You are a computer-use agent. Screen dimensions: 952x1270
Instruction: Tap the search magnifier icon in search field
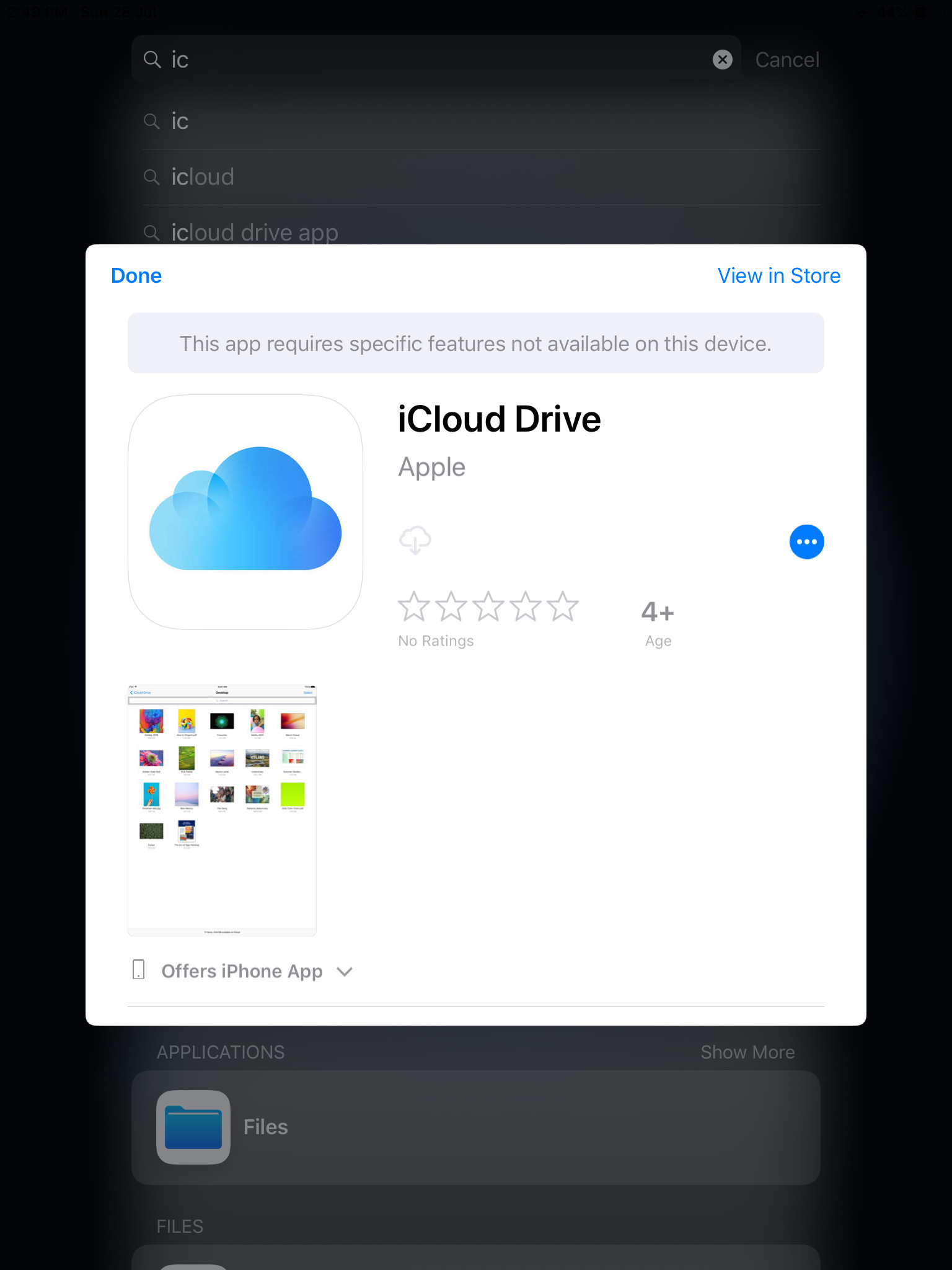pos(152,59)
